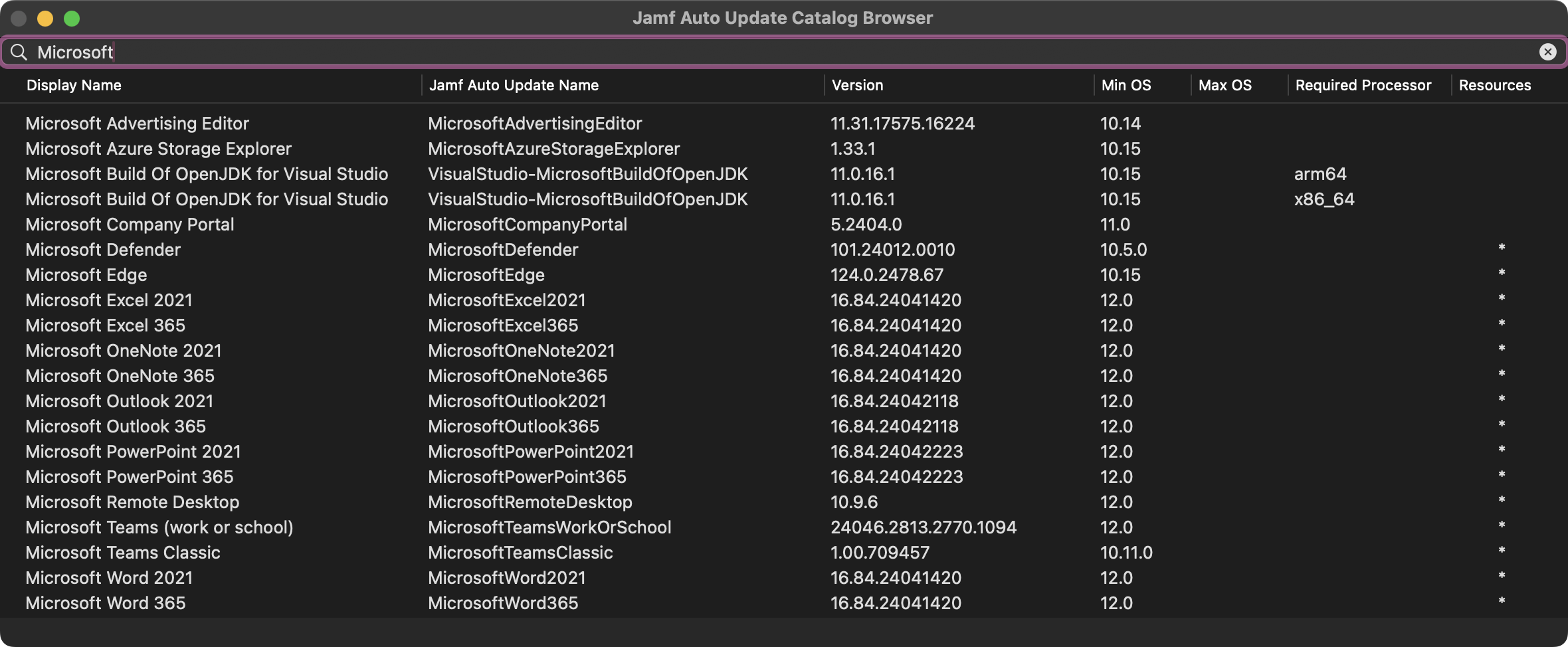This screenshot has width=1568, height=647.
Task: Click the MicrosoftCompanyPortal auto update name
Action: pyautogui.click(x=528, y=225)
